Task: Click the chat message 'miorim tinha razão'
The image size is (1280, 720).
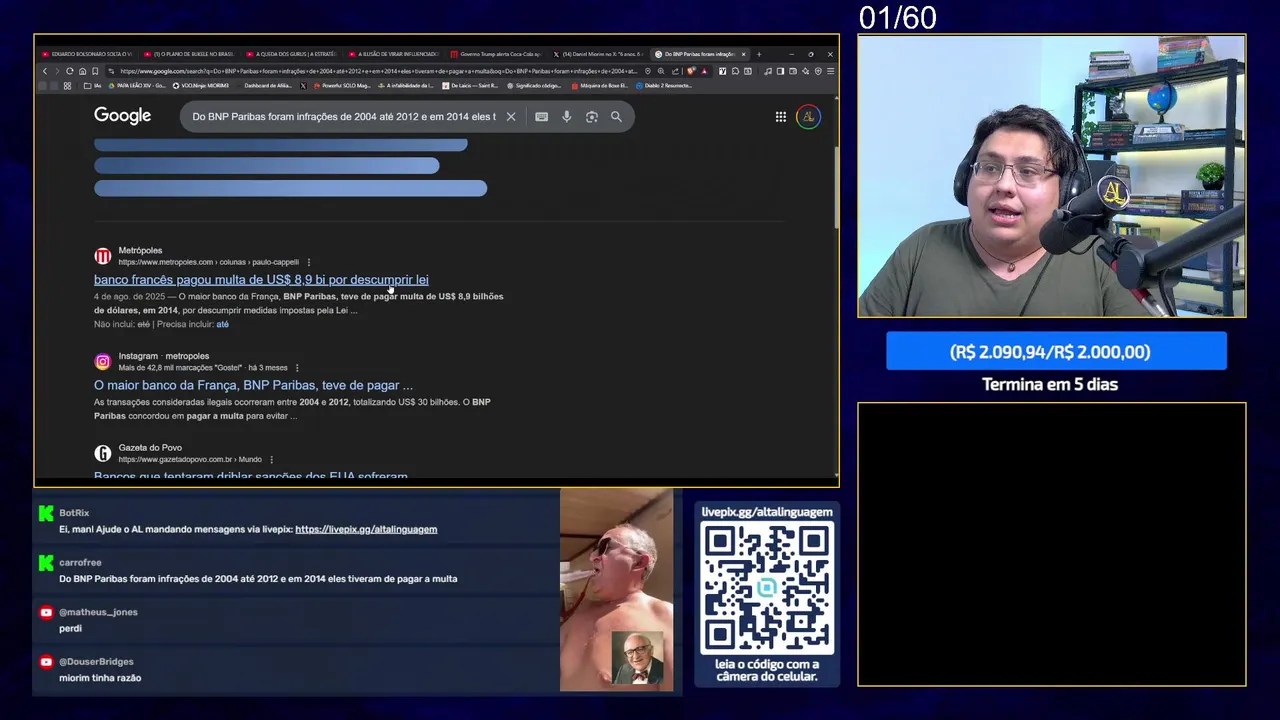Action: (100, 678)
